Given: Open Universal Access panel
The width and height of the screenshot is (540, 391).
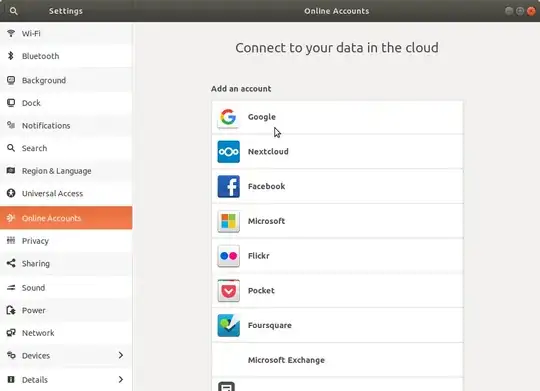Looking at the screenshot, I should (x=66, y=193).
